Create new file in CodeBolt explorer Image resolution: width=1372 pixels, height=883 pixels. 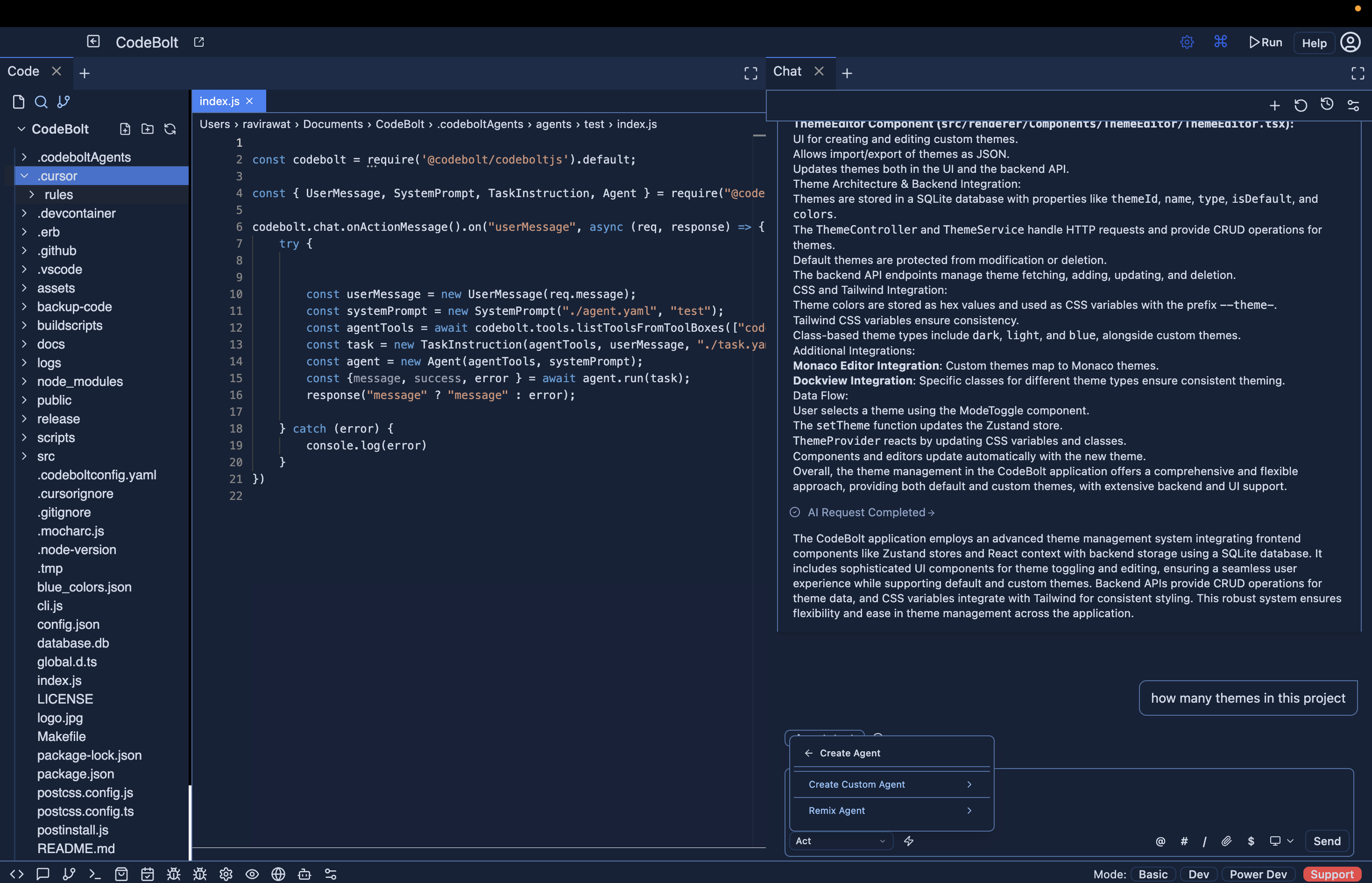click(125, 129)
